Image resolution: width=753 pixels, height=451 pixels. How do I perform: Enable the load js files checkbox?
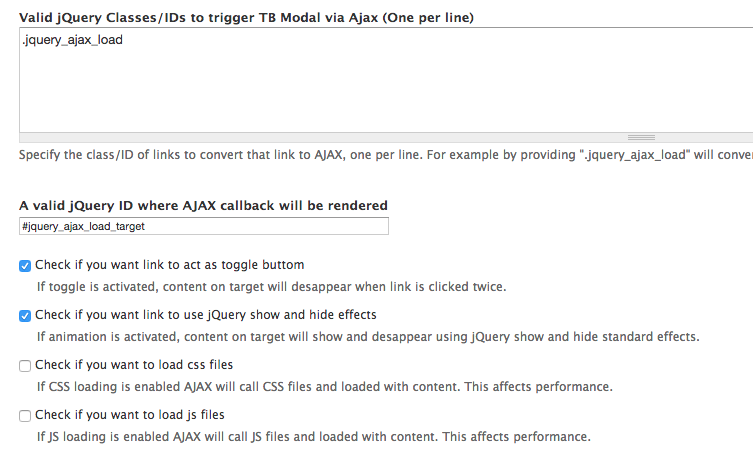point(25,415)
